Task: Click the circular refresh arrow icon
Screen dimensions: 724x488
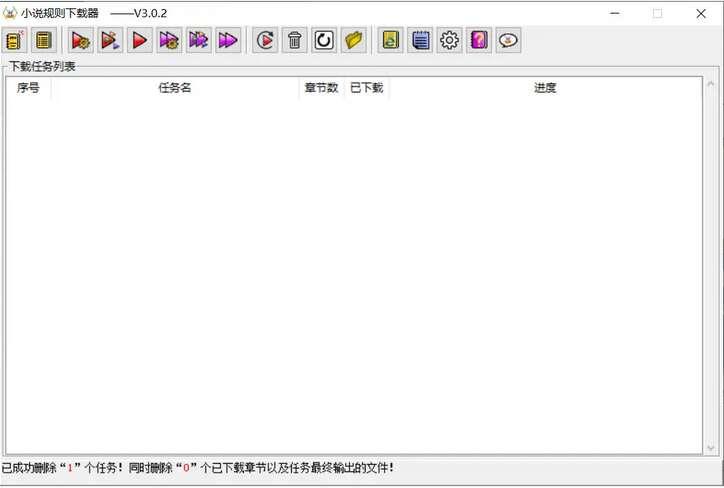Action: [x=324, y=40]
